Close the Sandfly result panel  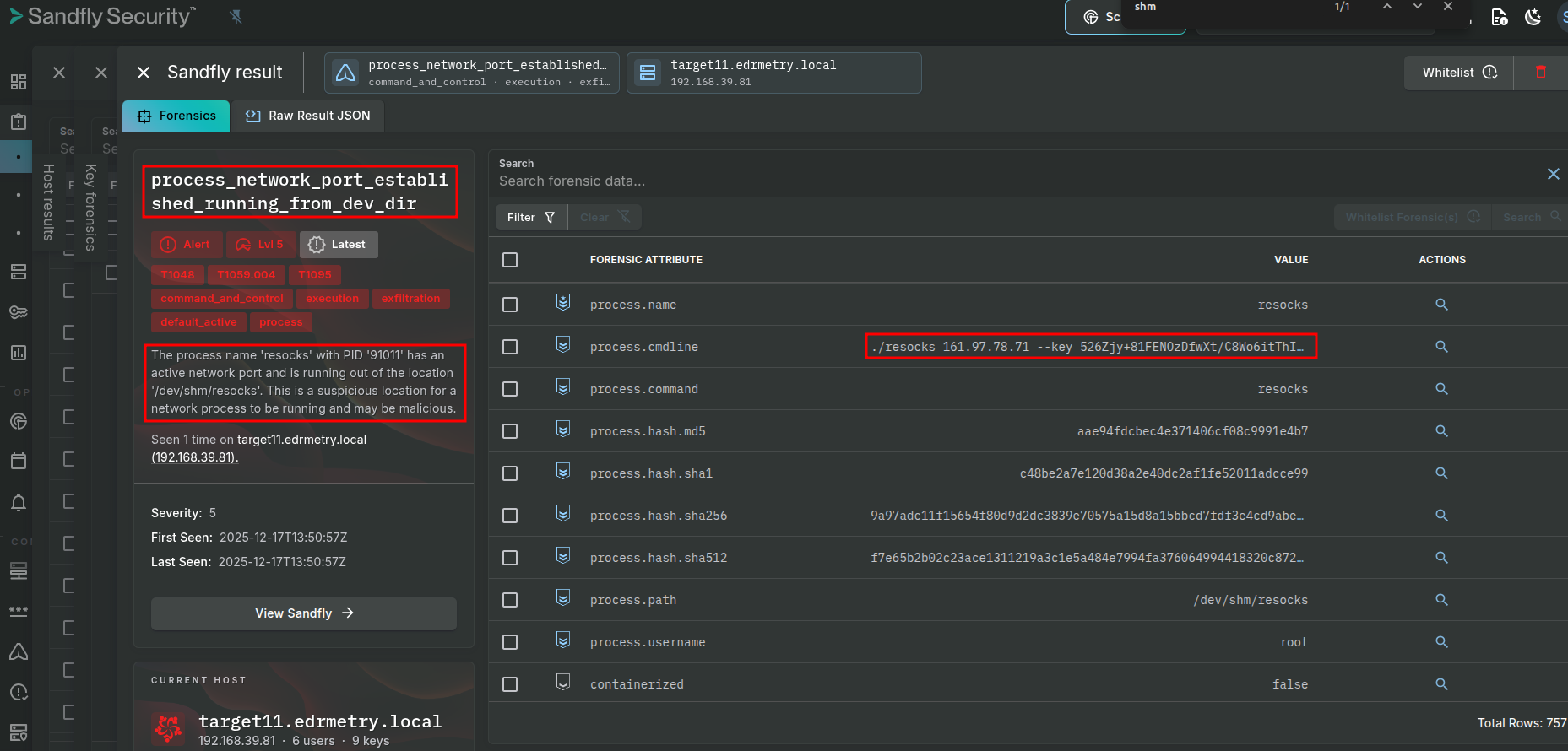tap(144, 73)
